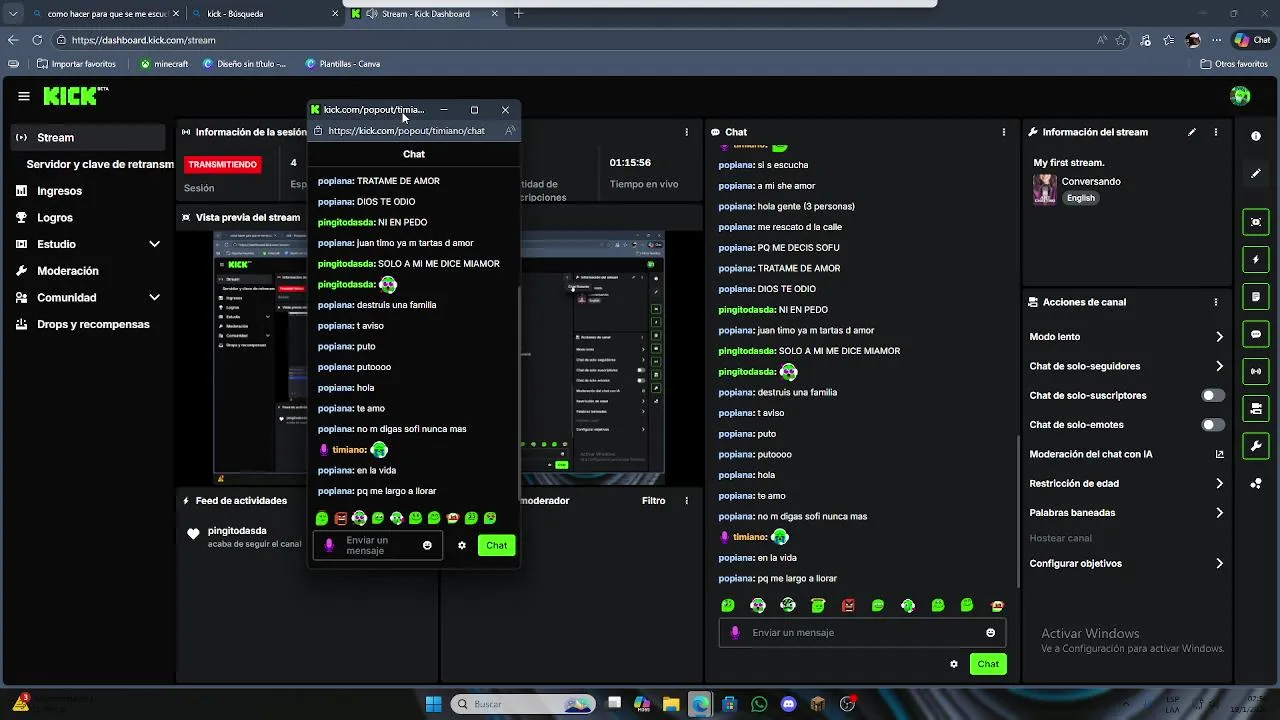The height and width of the screenshot is (720, 1280).
Task: Click the Windows taskbar Buscar search box
Action: [x=525, y=704]
